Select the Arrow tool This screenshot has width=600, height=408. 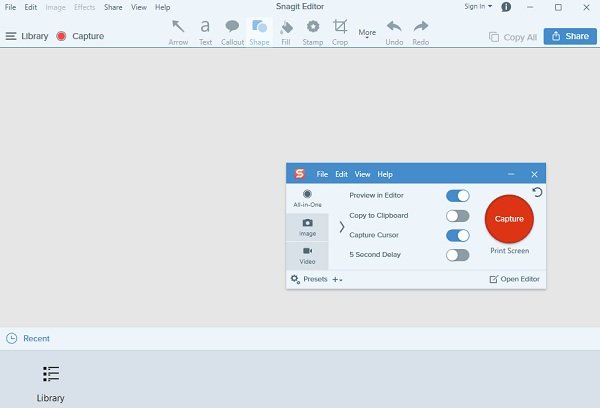(178, 33)
